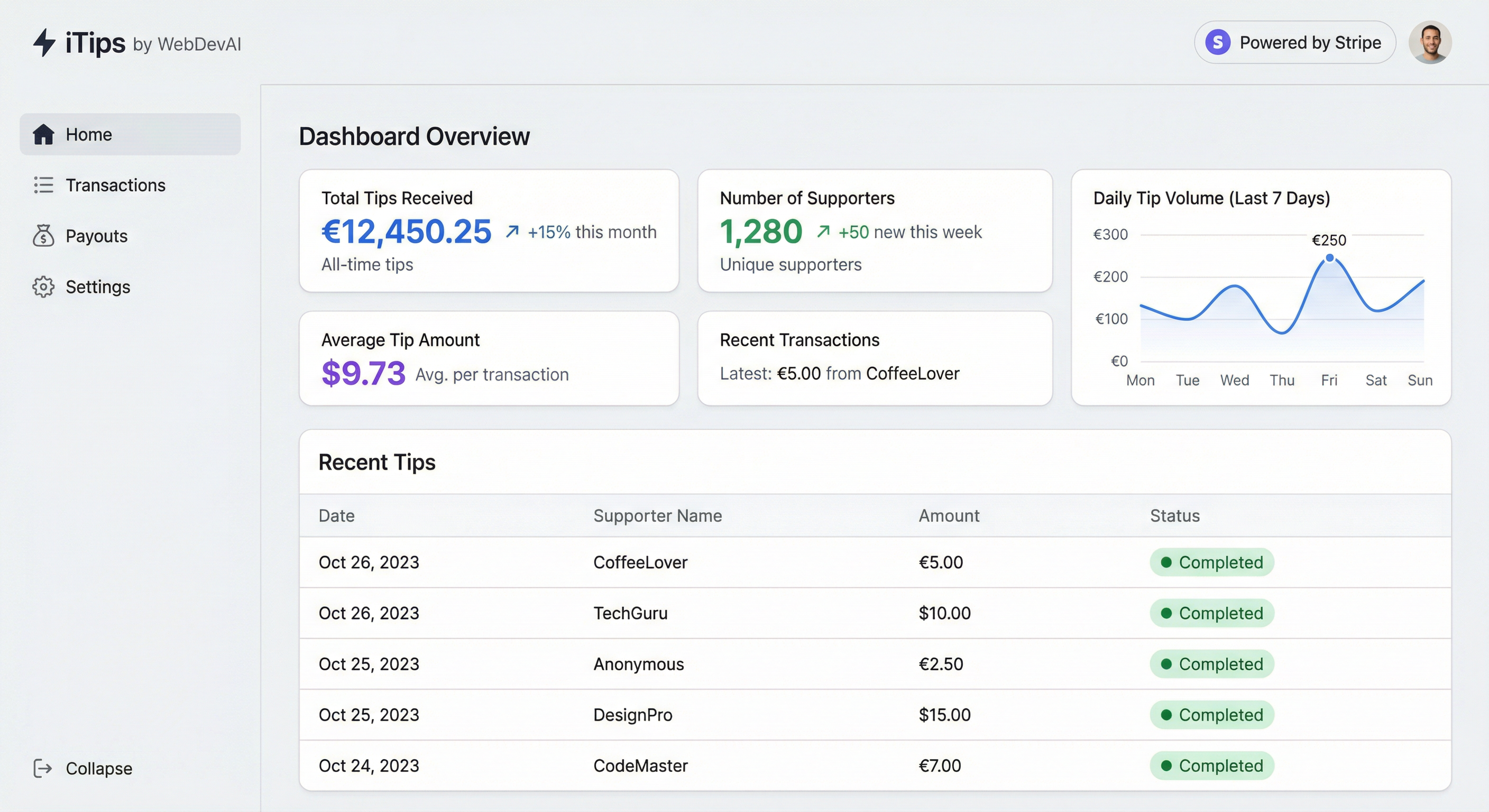Click the Stripe S logo icon
The width and height of the screenshot is (1489, 812).
pos(1217,42)
